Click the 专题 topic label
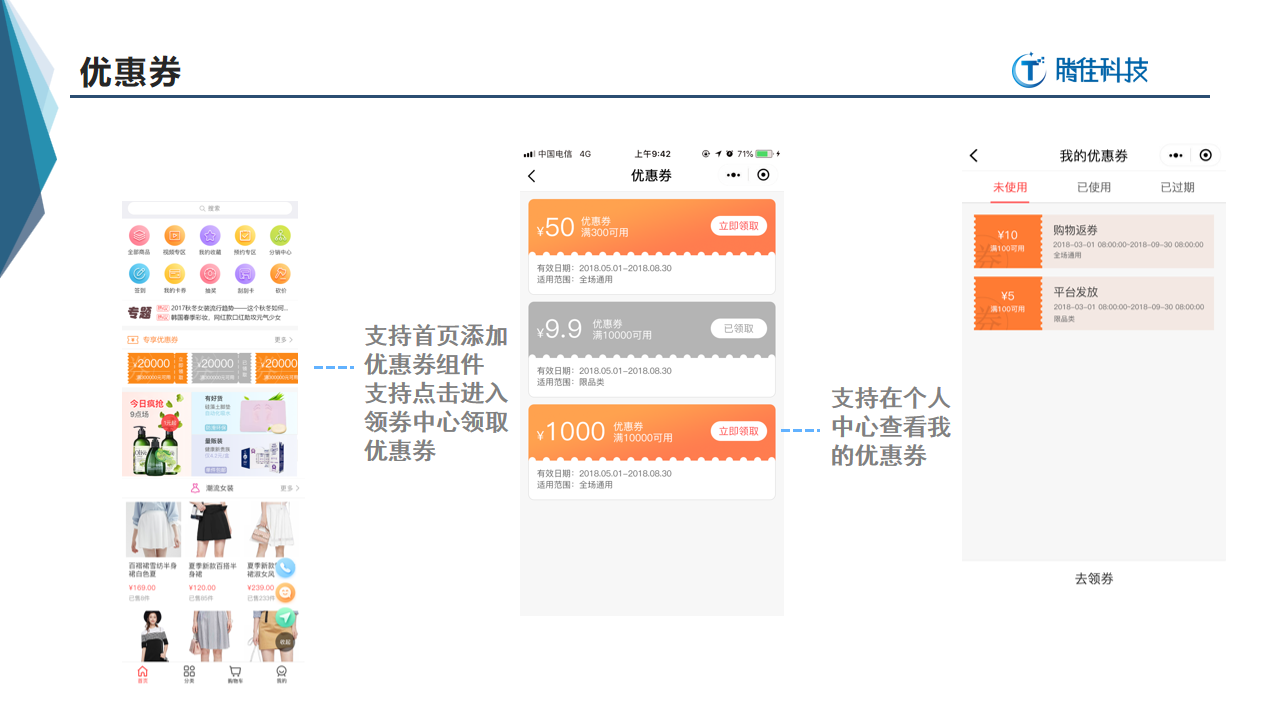The height and width of the screenshot is (720, 1280). coord(140,313)
